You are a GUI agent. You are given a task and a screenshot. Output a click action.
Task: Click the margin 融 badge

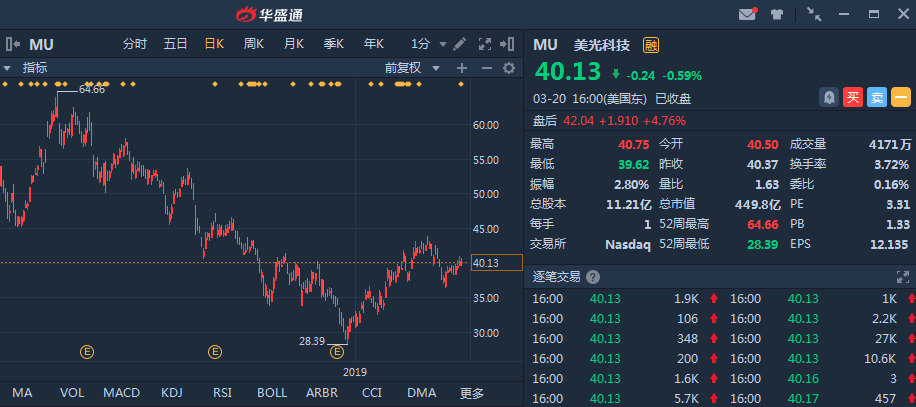pos(651,45)
